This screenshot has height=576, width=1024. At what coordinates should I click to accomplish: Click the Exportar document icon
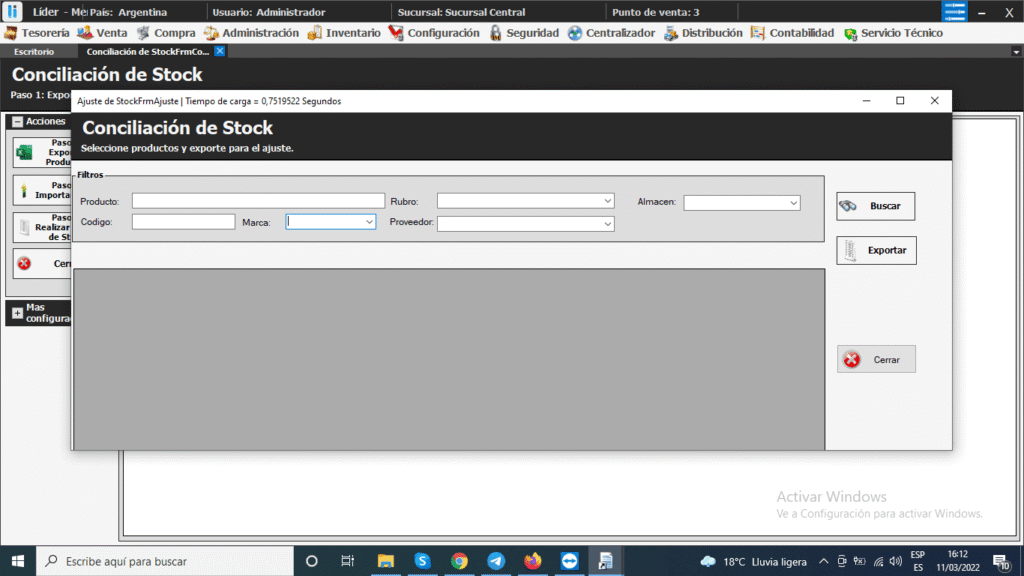[x=849, y=250]
